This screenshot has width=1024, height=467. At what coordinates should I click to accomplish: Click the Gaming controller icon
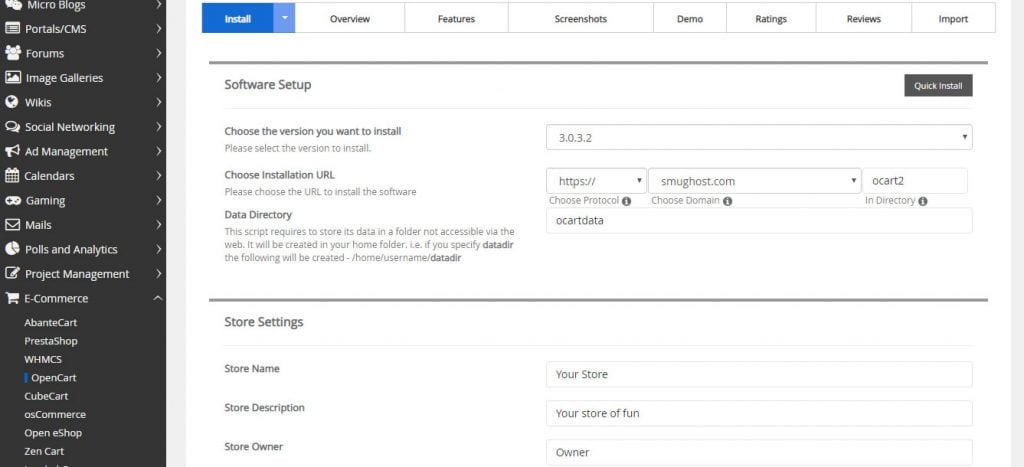point(12,201)
